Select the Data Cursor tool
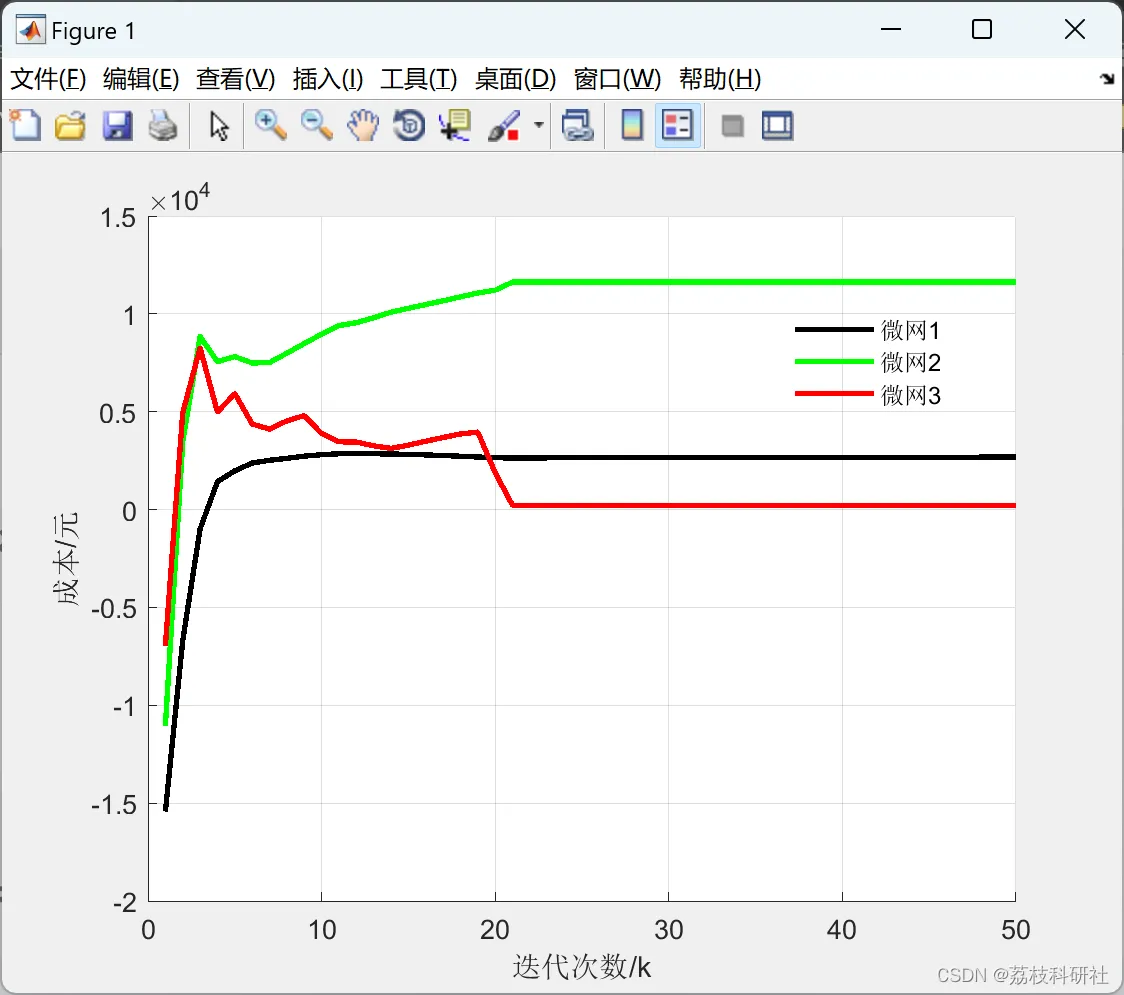Viewport: 1124px width, 995px height. point(455,125)
